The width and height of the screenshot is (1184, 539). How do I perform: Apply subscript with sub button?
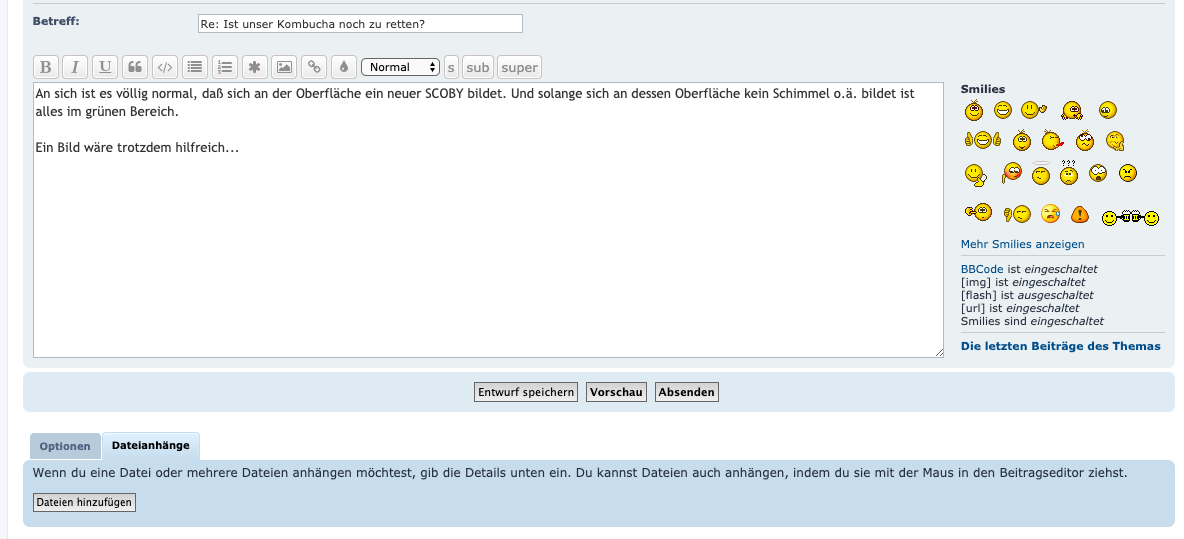(x=478, y=67)
